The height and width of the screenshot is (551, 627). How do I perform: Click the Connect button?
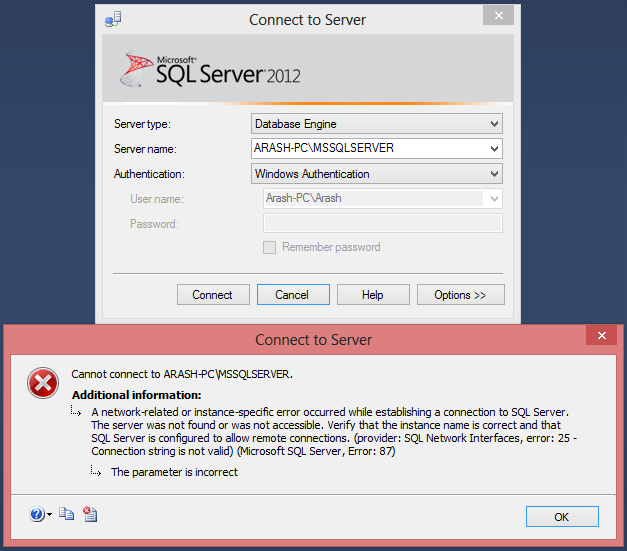[213, 295]
